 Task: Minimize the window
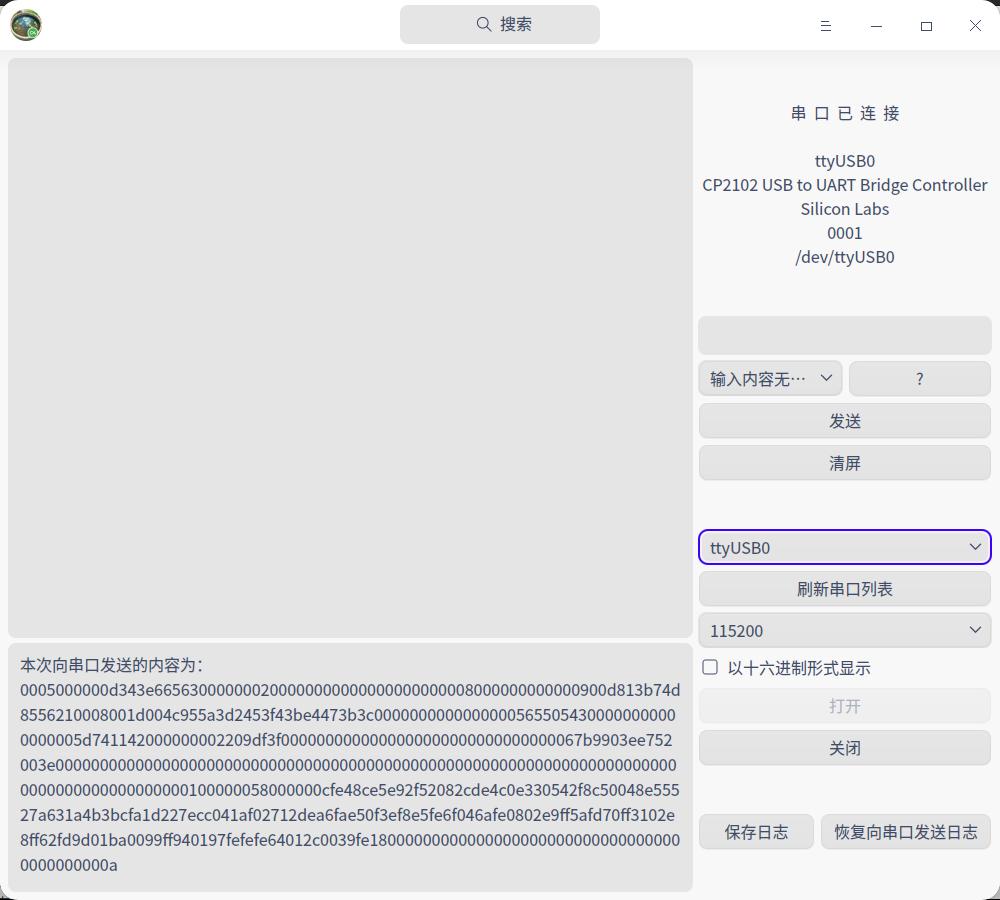tap(876, 26)
